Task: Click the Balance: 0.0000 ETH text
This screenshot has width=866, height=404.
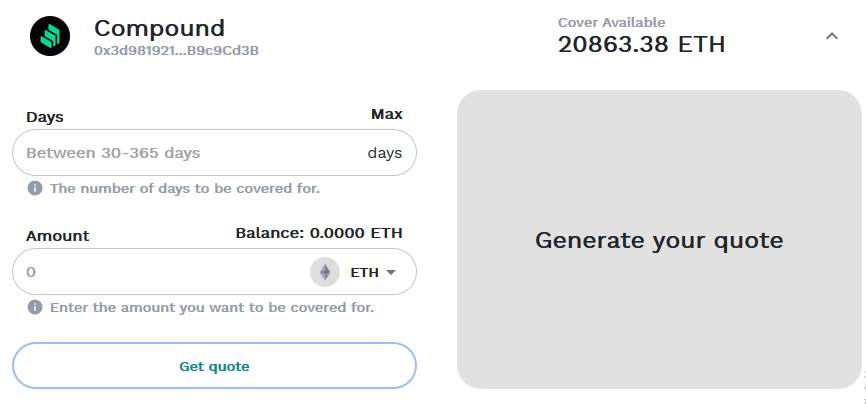Action: click(319, 233)
